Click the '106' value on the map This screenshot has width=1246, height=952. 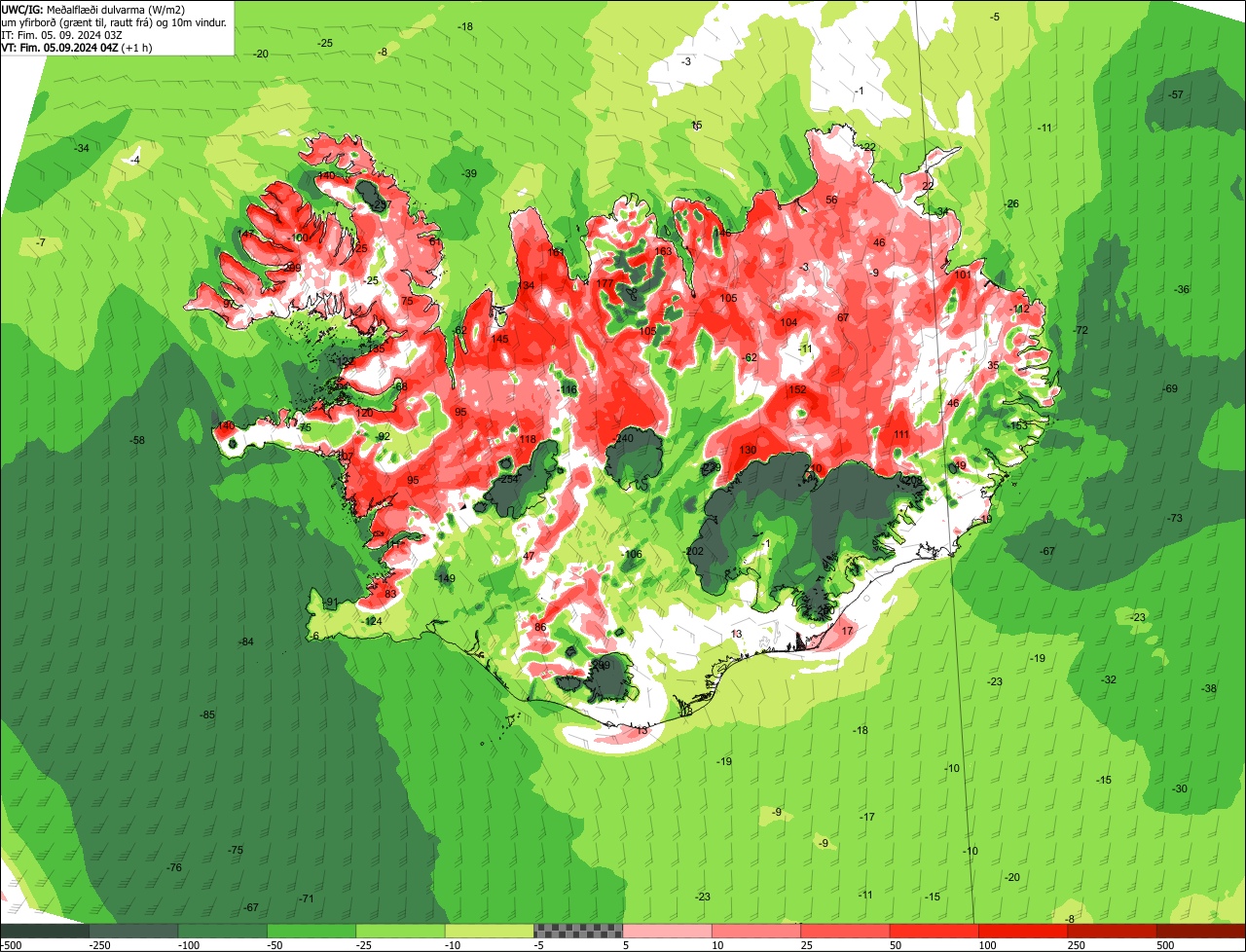pyautogui.click(x=633, y=554)
